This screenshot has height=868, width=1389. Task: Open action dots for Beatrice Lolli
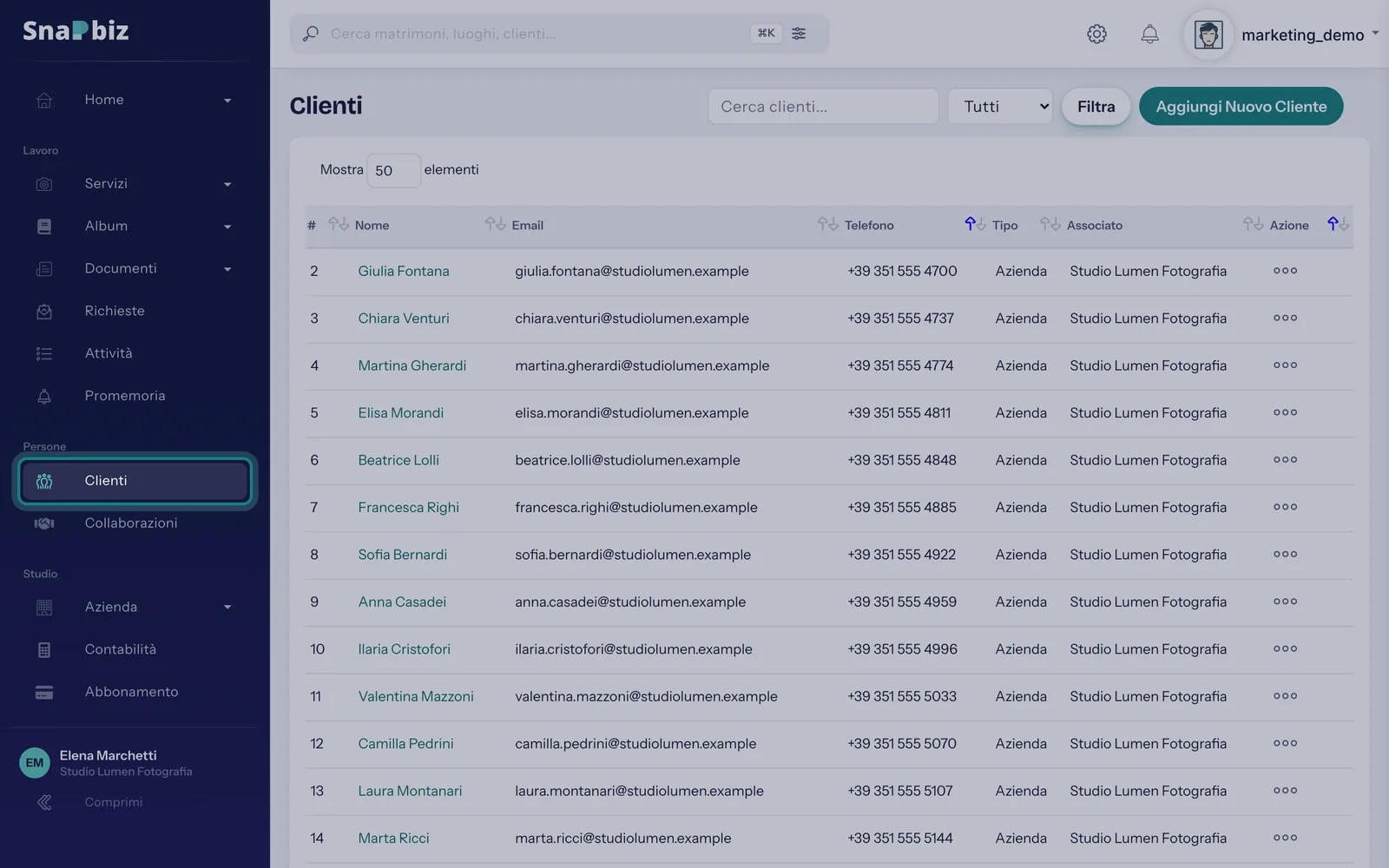click(x=1285, y=460)
